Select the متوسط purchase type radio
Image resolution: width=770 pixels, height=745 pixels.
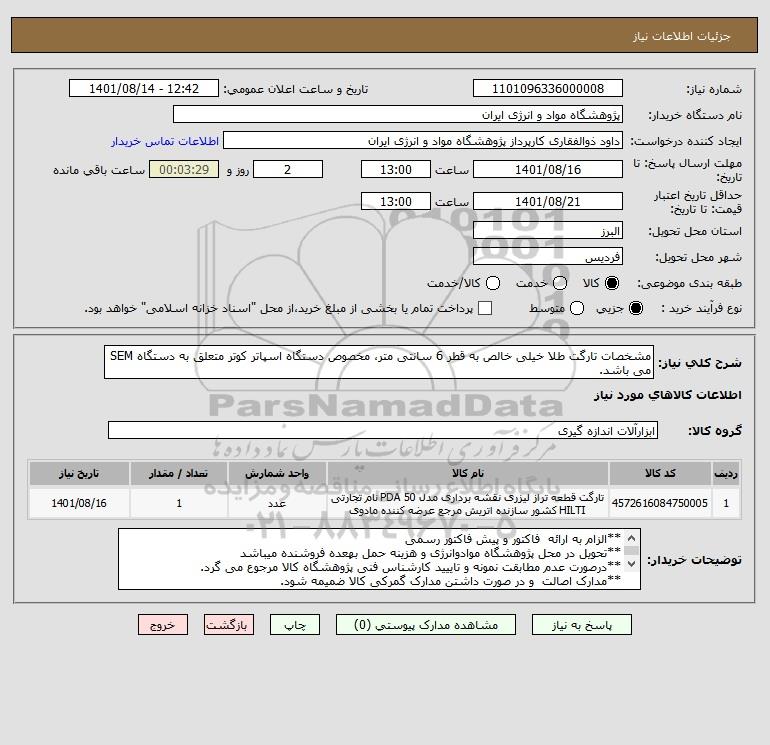coord(577,308)
